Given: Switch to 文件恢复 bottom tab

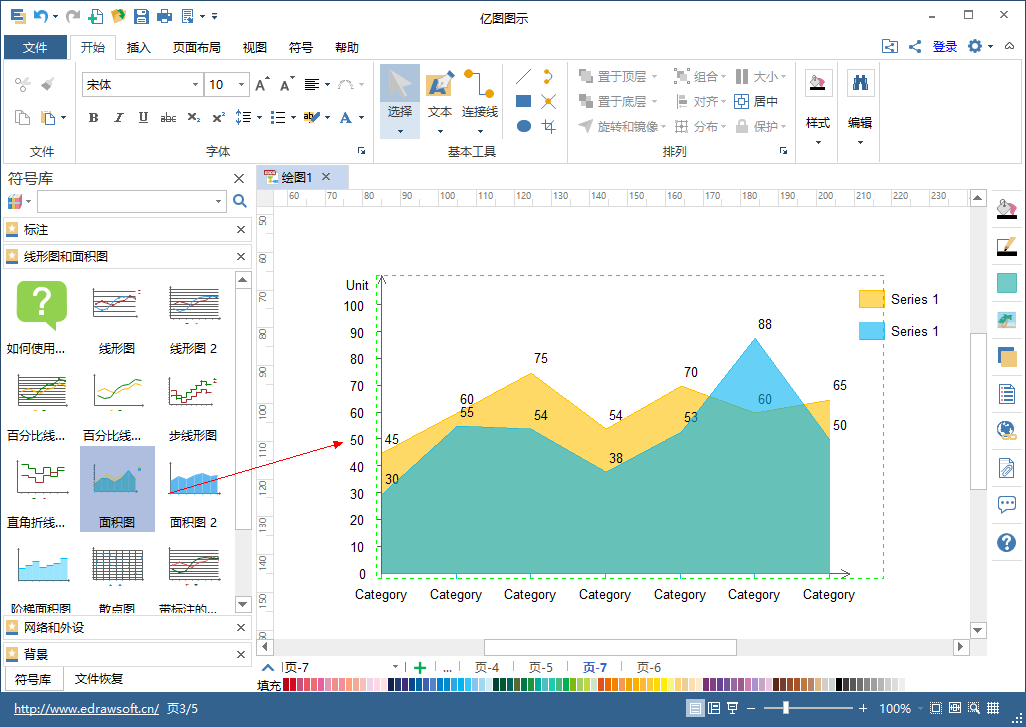Looking at the screenshot, I should point(98,679).
